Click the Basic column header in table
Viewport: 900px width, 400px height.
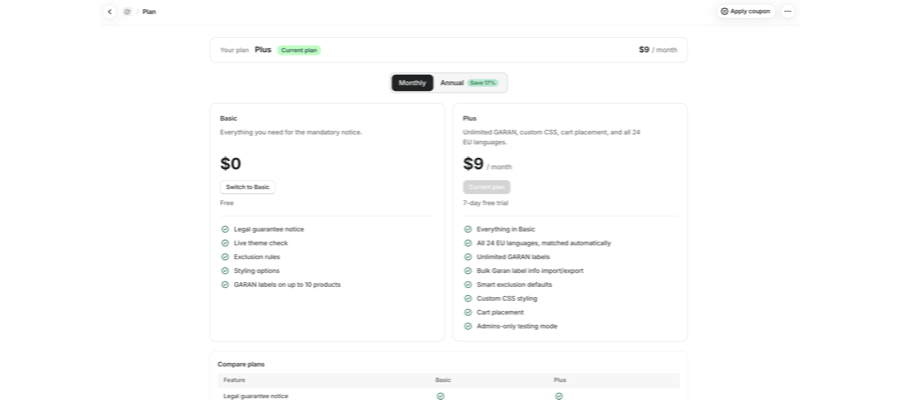[x=443, y=380]
